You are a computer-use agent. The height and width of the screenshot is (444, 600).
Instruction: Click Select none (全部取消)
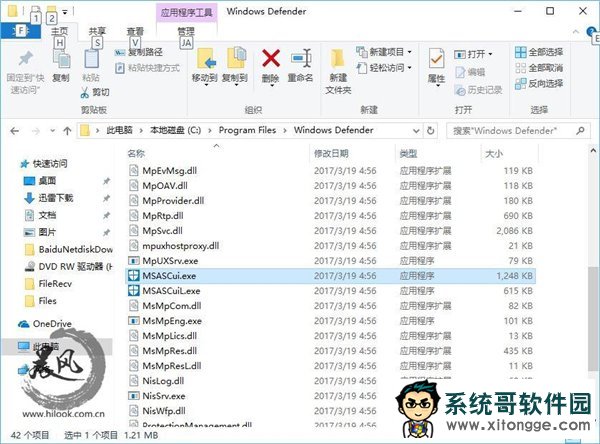tap(539, 68)
